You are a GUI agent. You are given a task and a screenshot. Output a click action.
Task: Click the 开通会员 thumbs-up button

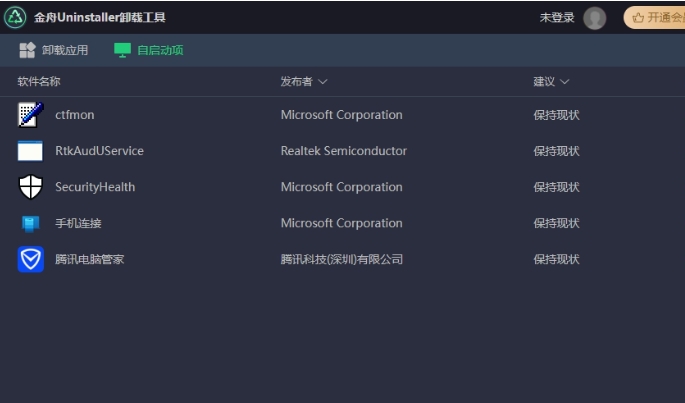click(654, 17)
